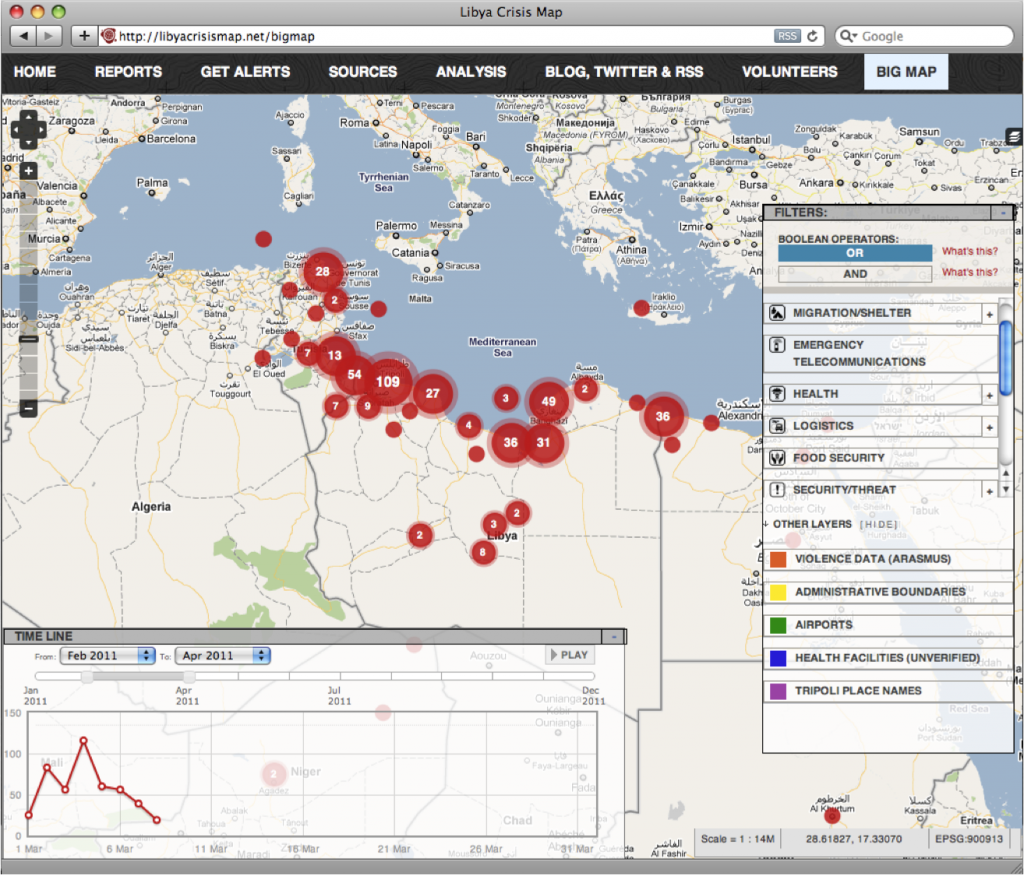
Task: Reload the page with the refresh icon
Action: 813,36
